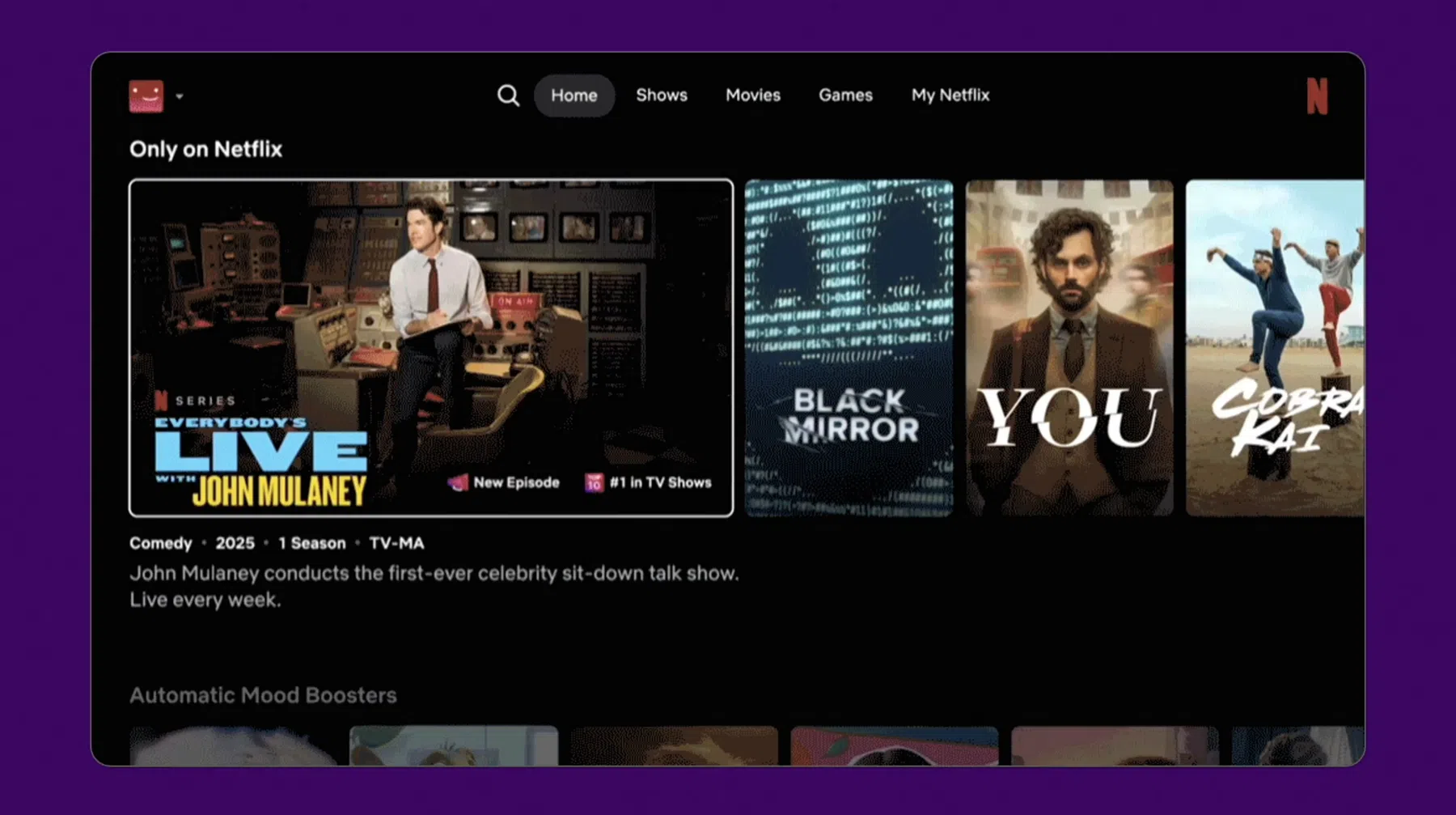Click the 'Automatic Mood Boosters' row heading
Viewport: 1456px width, 815px height.
pos(263,695)
